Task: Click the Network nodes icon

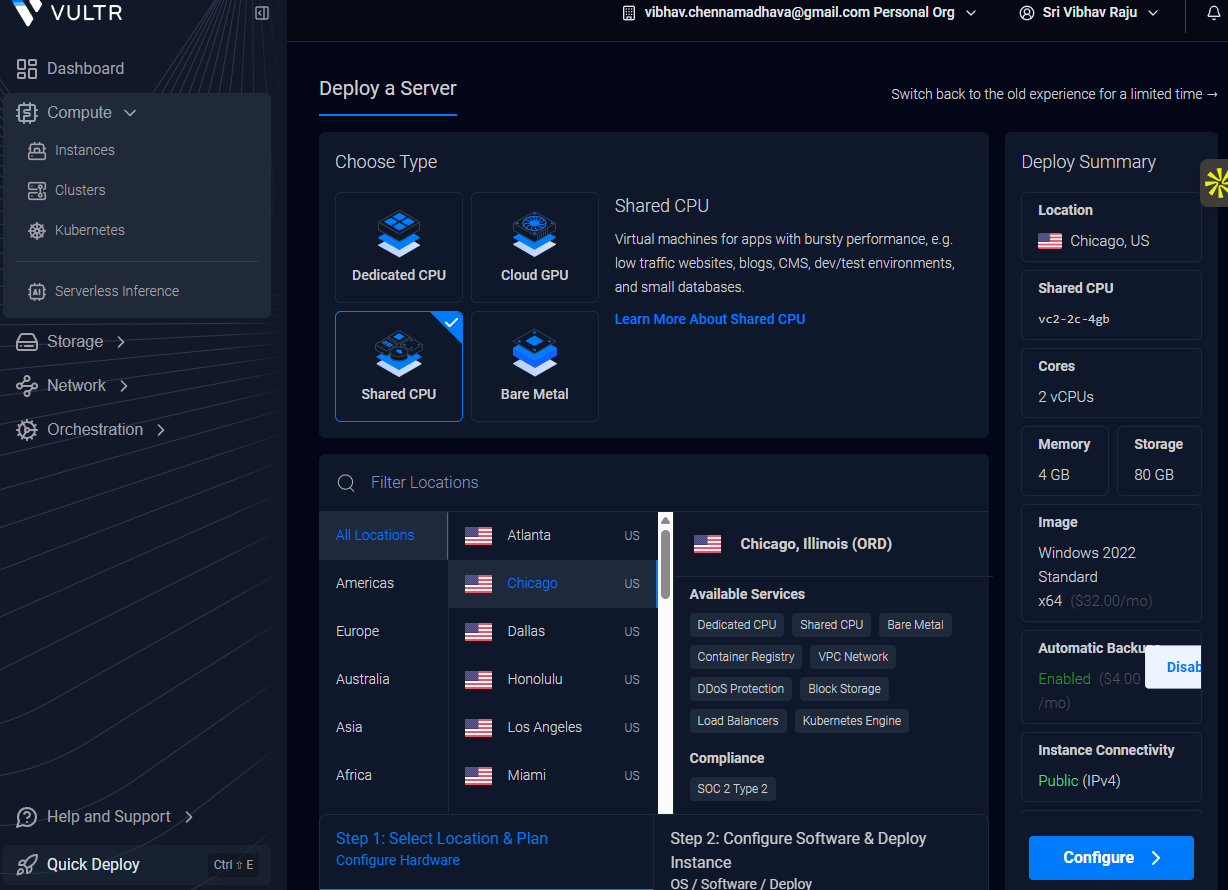Action: coord(27,386)
